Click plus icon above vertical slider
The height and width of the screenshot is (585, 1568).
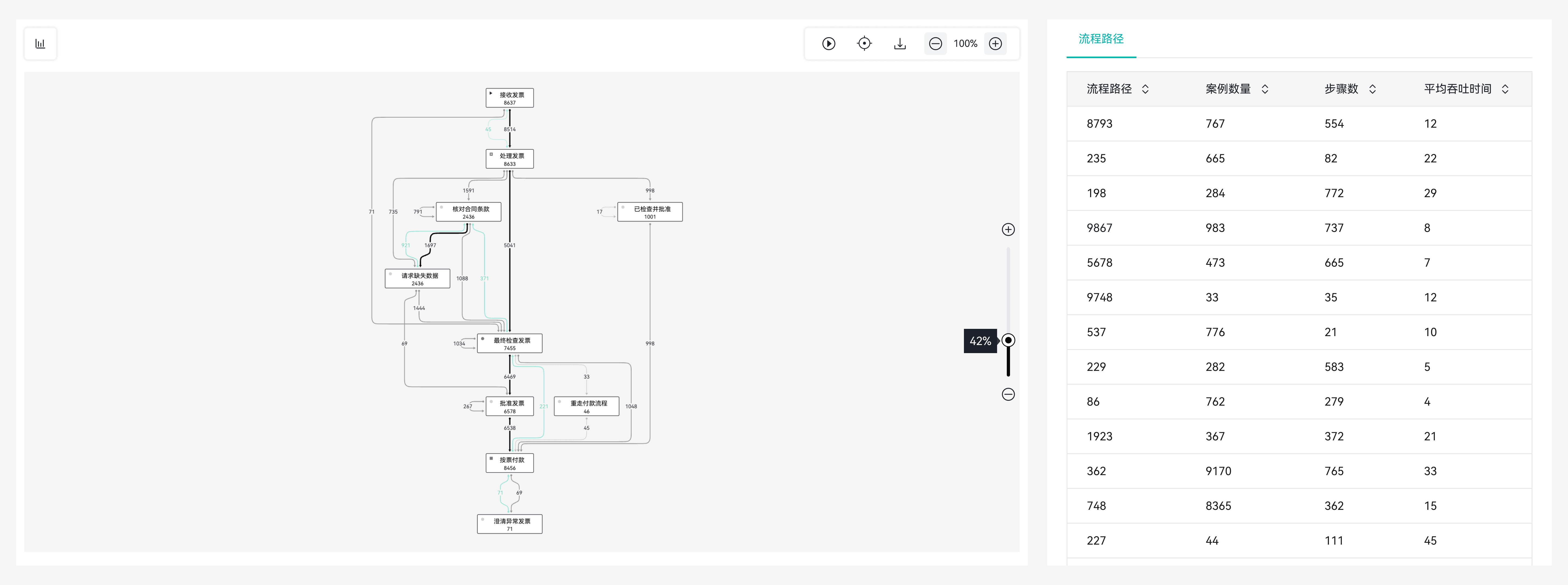[x=1008, y=229]
